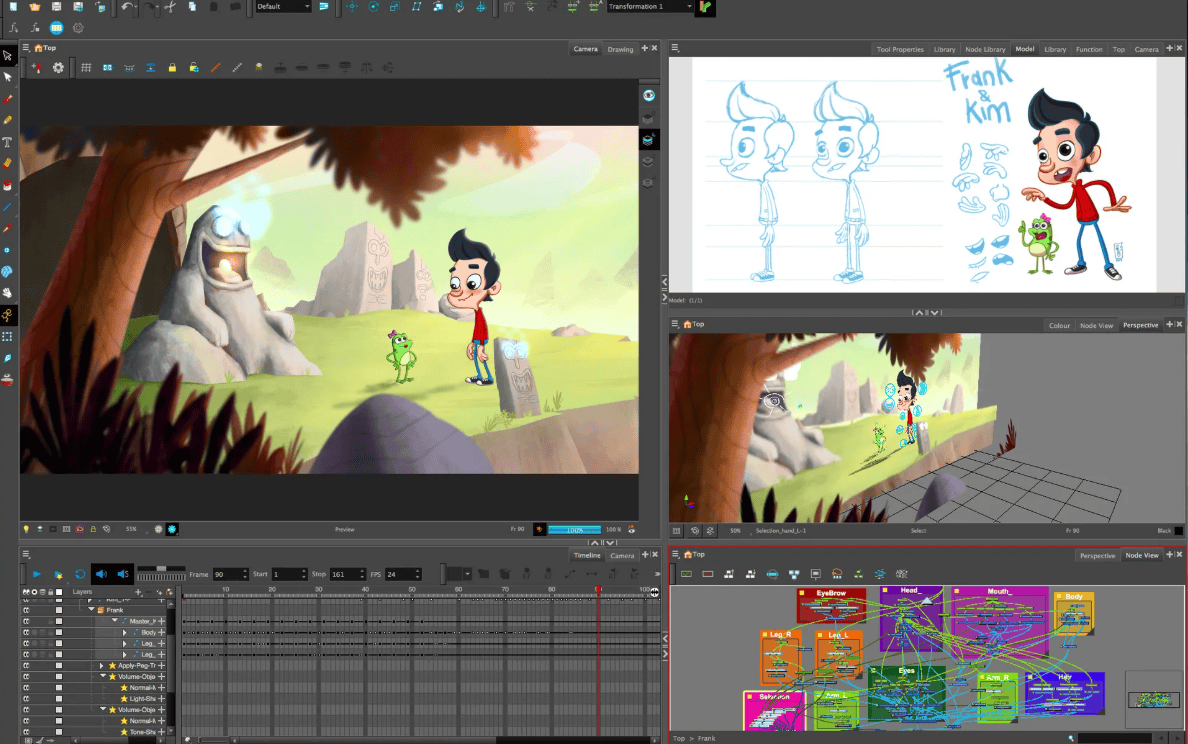Click the Add Layer plus in Timeline
Screen dimensions: 1188x744
coord(138,592)
